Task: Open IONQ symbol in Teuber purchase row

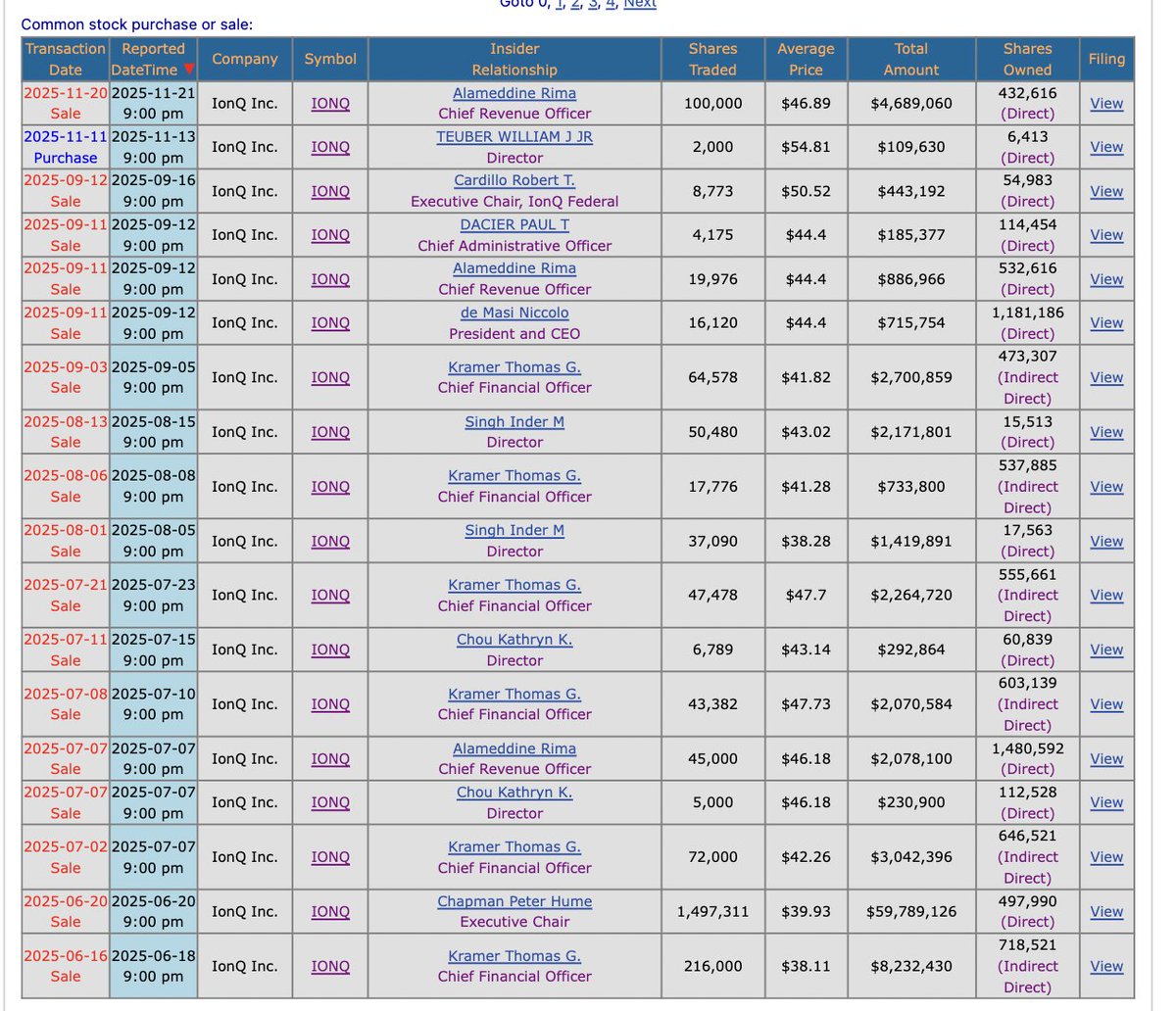Action: [x=330, y=147]
